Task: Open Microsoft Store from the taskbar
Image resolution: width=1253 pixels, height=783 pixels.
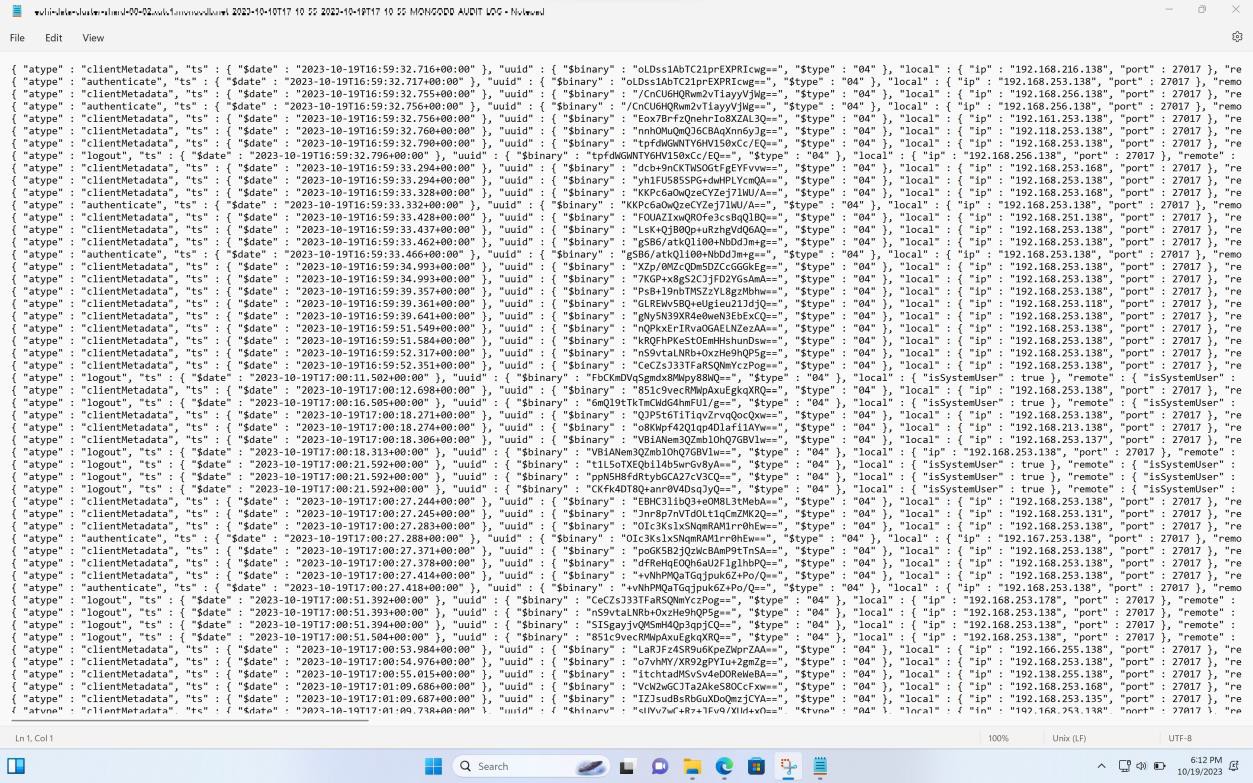Action: coord(755,766)
